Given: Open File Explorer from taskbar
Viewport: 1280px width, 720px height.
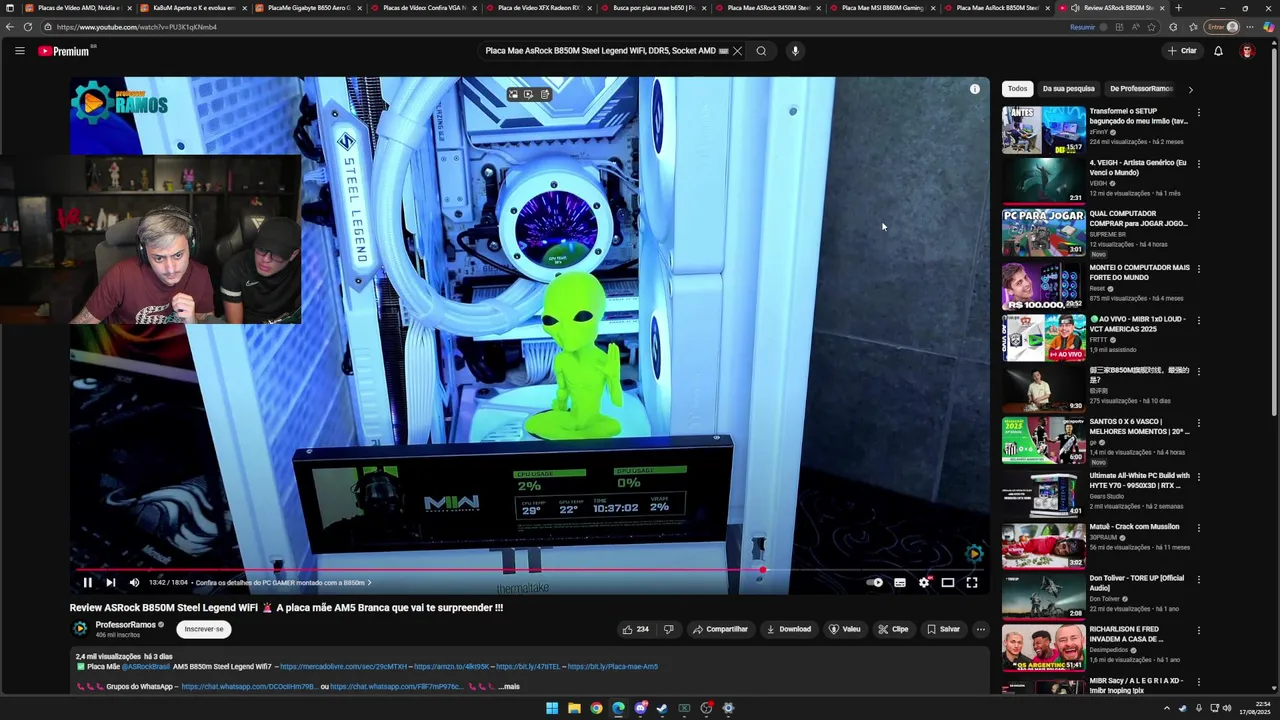Looking at the screenshot, I should pos(574,708).
